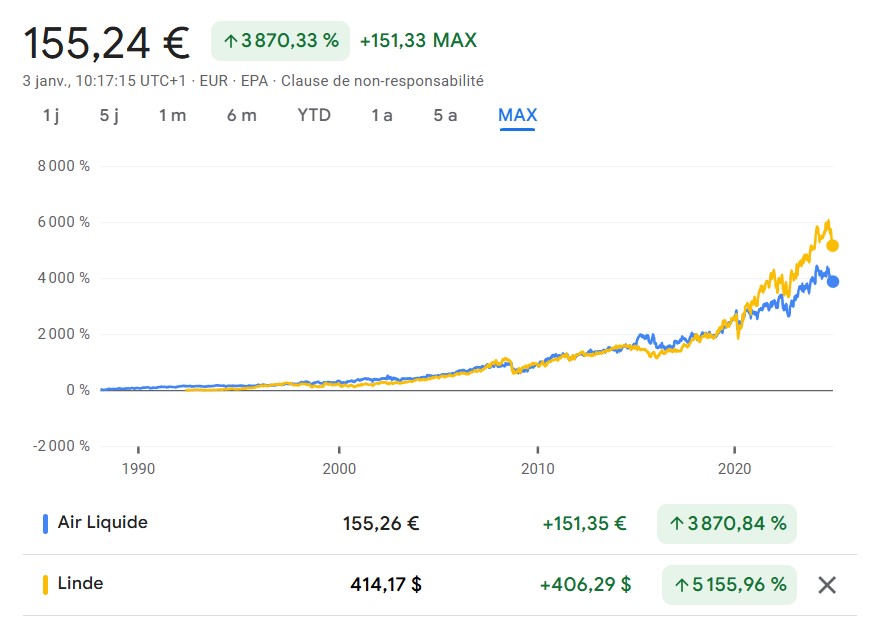892x618 pixels.
Task: Select the 1 a time range
Action: 382,115
